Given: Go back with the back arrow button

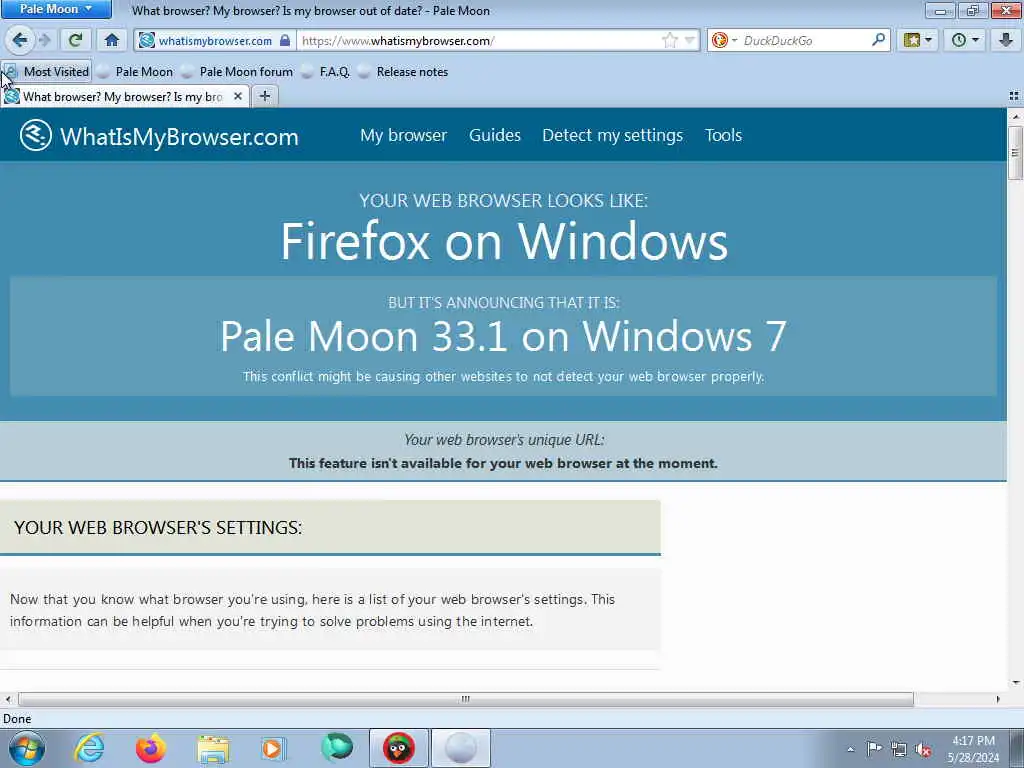Looking at the screenshot, I should 20,40.
